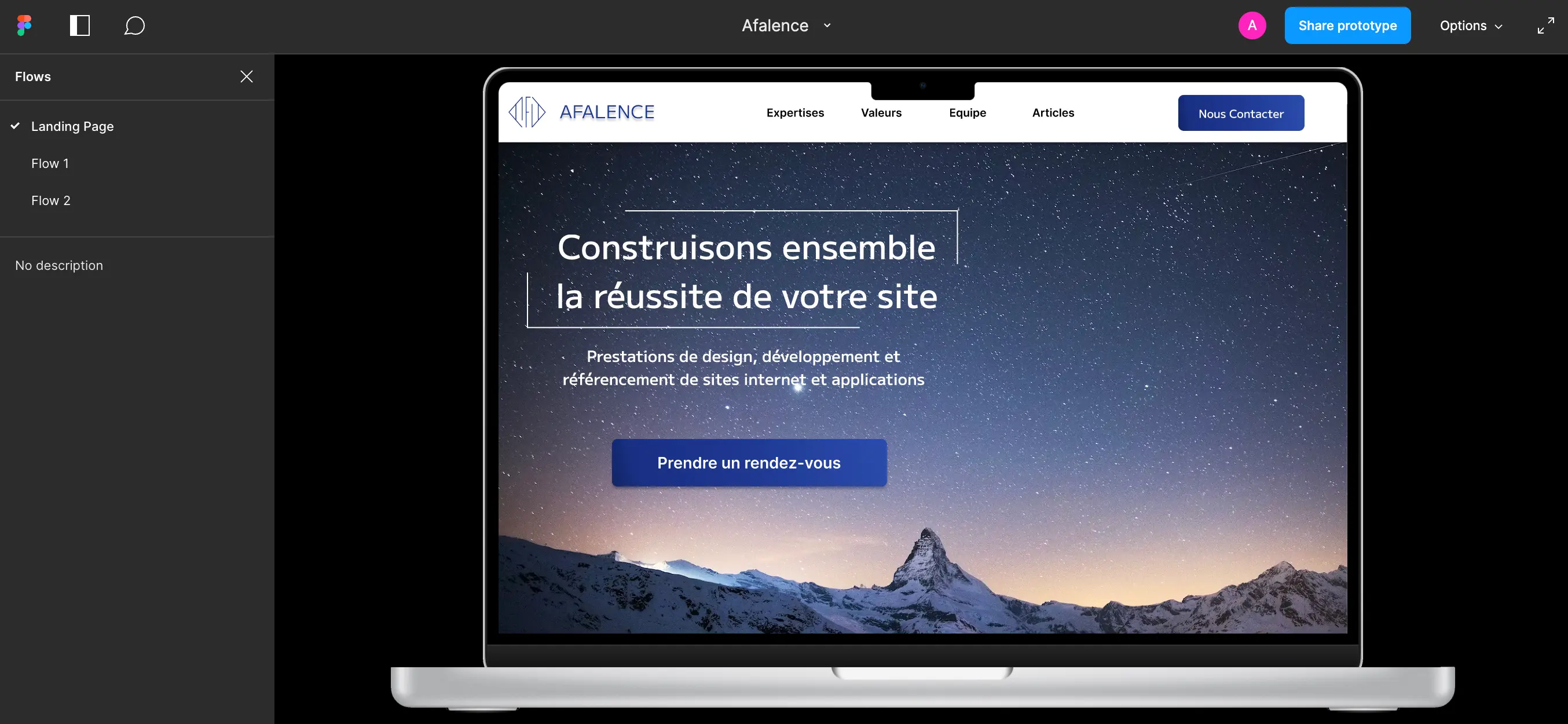Click the Prendre un rendez-vous button
This screenshot has width=1568, height=724.
(749, 462)
